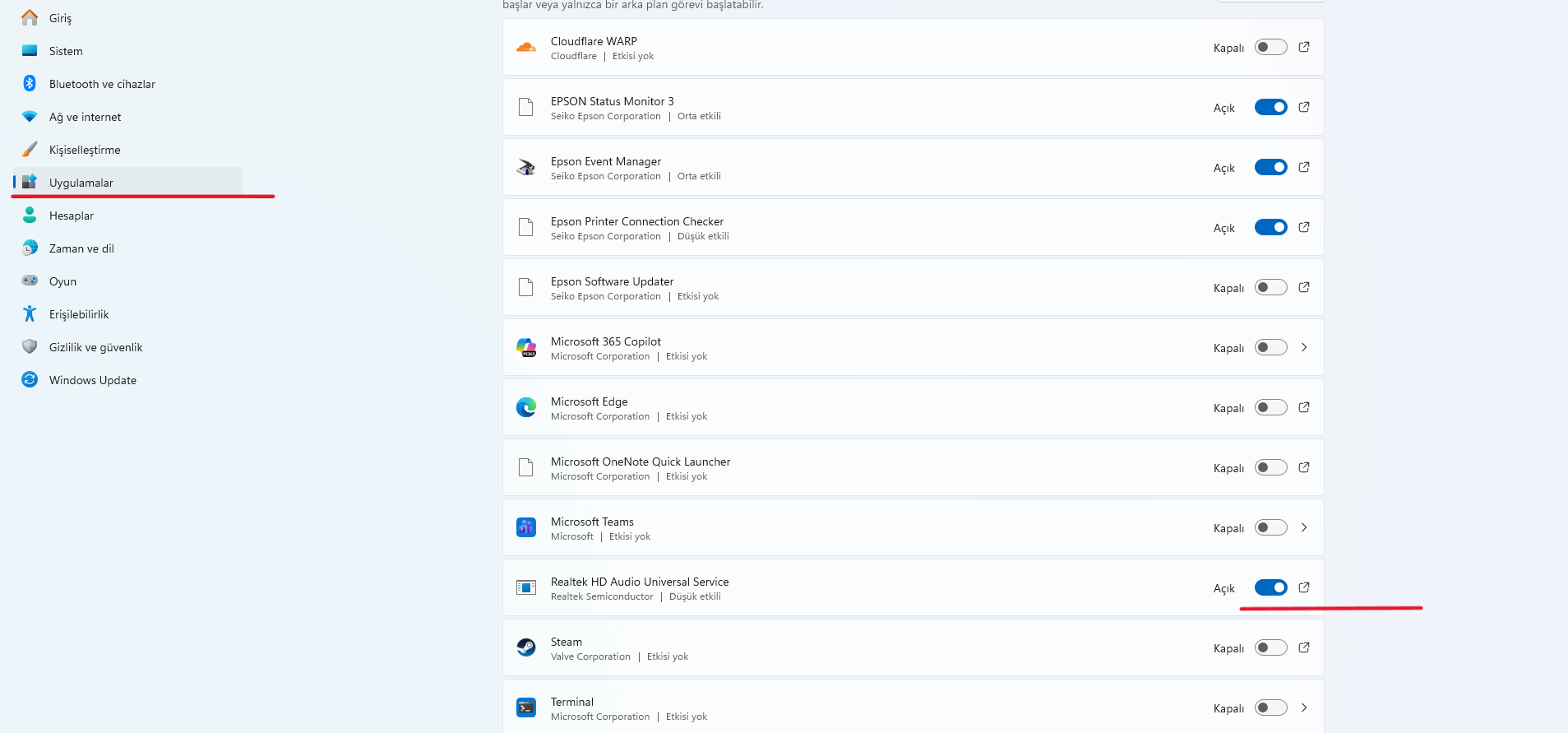Click Epson Software Updater name
This screenshot has width=1568, height=733.
pos(612,281)
